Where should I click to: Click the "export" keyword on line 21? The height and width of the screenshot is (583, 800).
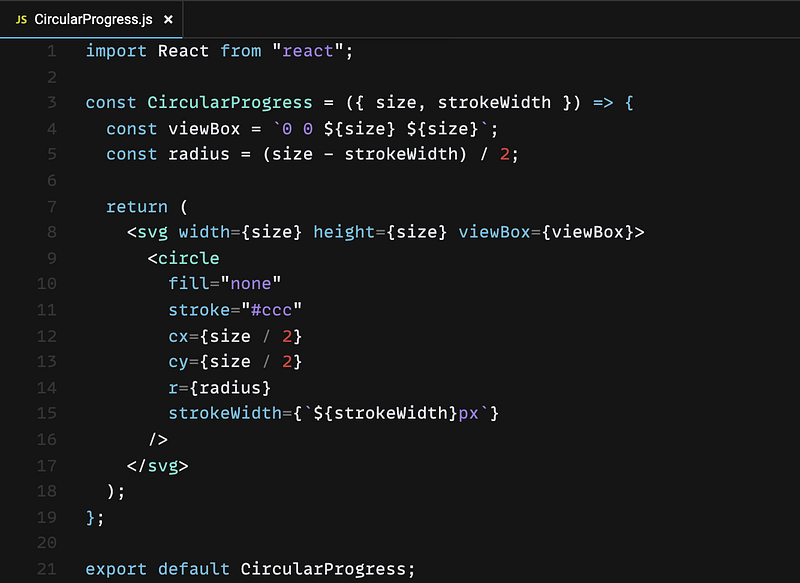click(x=116, y=569)
